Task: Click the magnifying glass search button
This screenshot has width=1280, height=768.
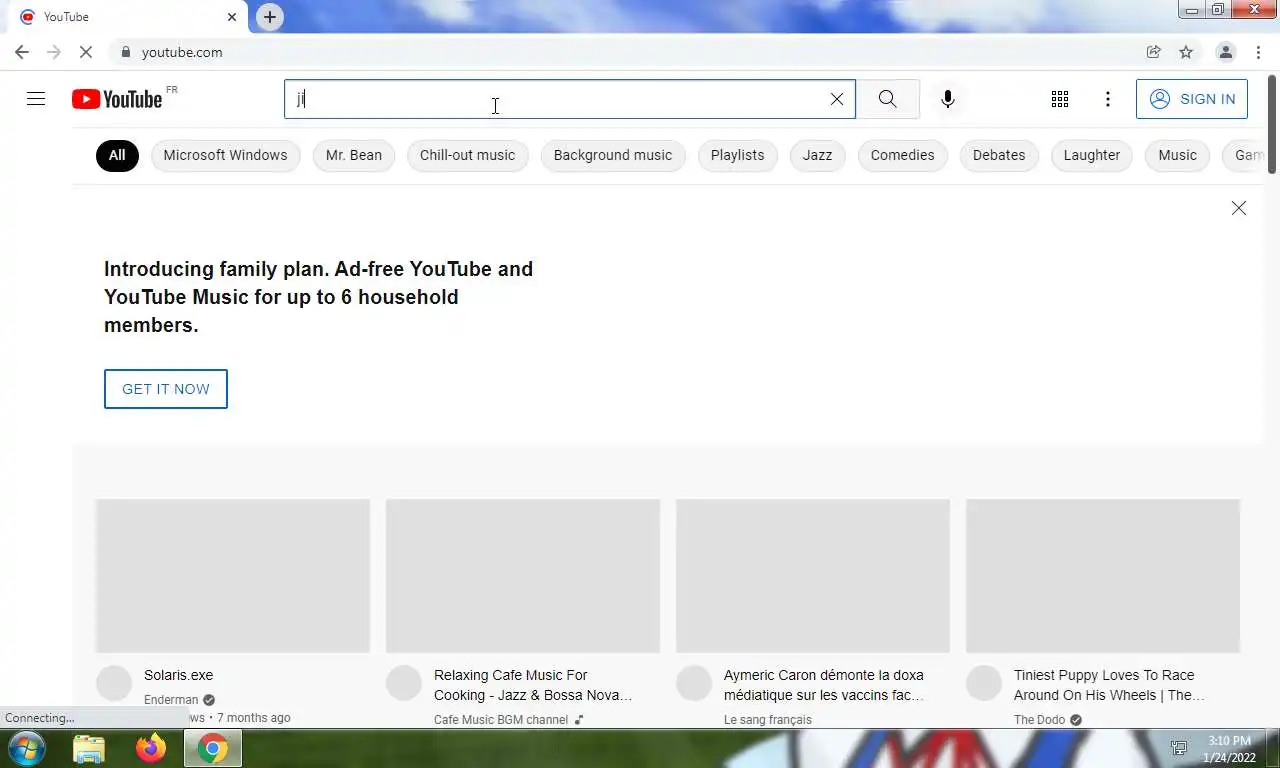Action: coord(888,99)
